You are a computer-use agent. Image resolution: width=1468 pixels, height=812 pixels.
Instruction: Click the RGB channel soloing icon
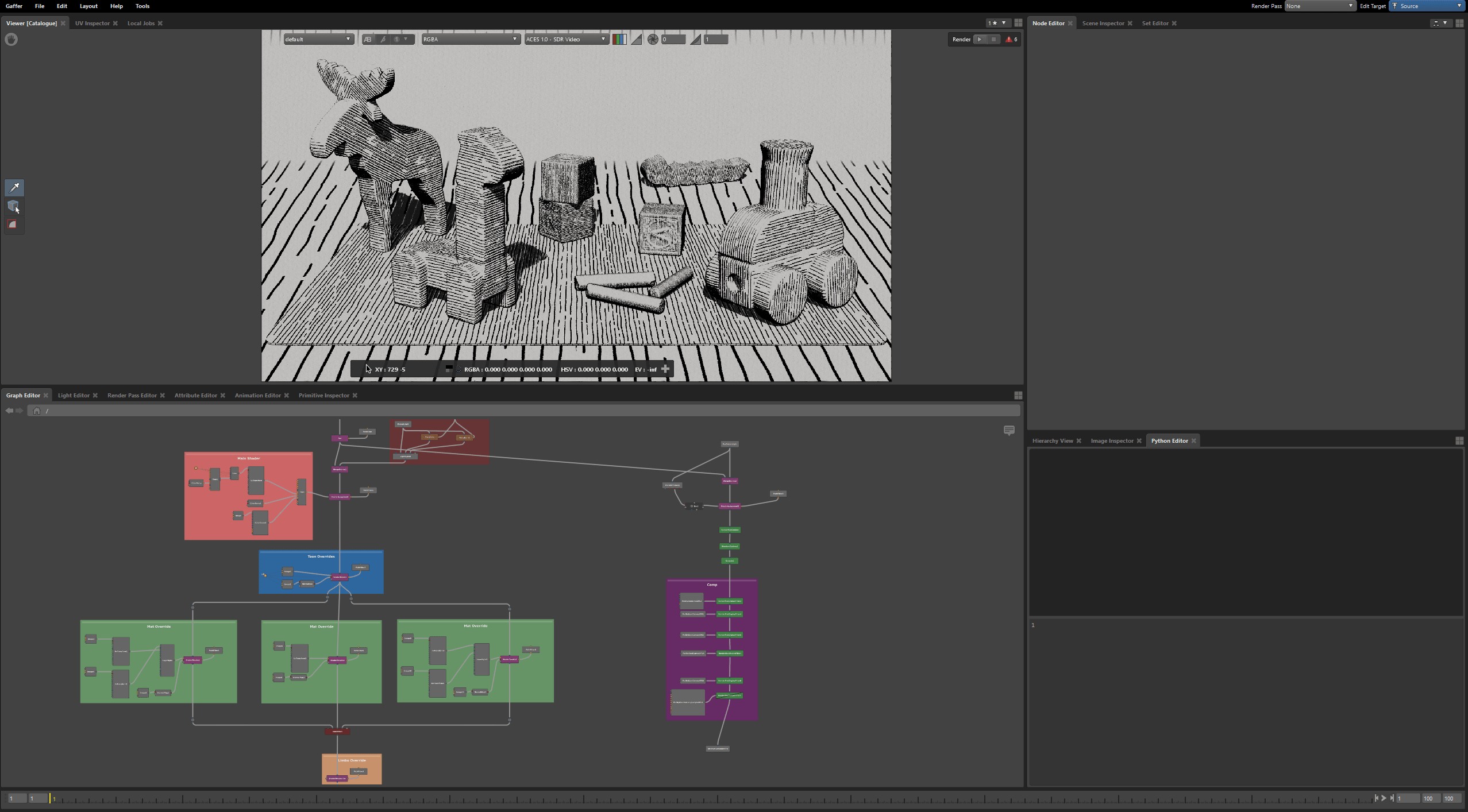coord(619,39)
